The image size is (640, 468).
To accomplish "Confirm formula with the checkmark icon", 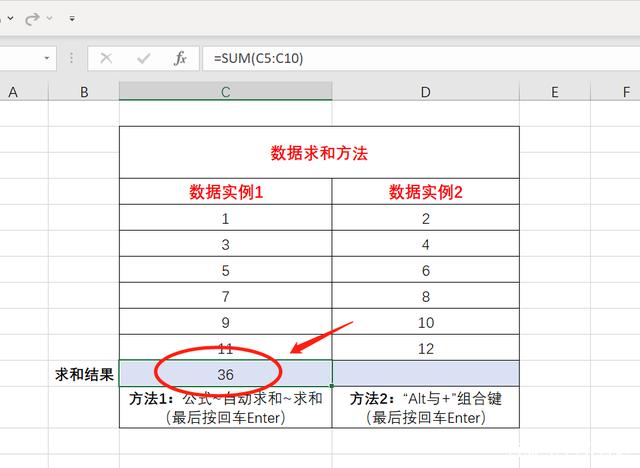I will 143,58.
